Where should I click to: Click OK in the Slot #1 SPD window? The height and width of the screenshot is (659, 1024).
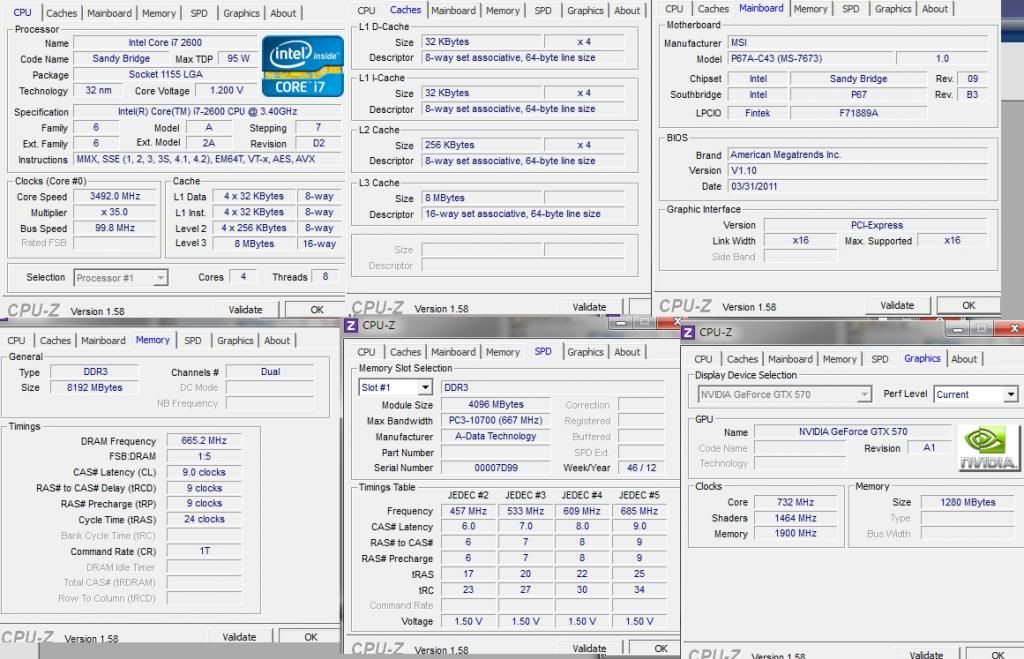click(x=661, y=649)
